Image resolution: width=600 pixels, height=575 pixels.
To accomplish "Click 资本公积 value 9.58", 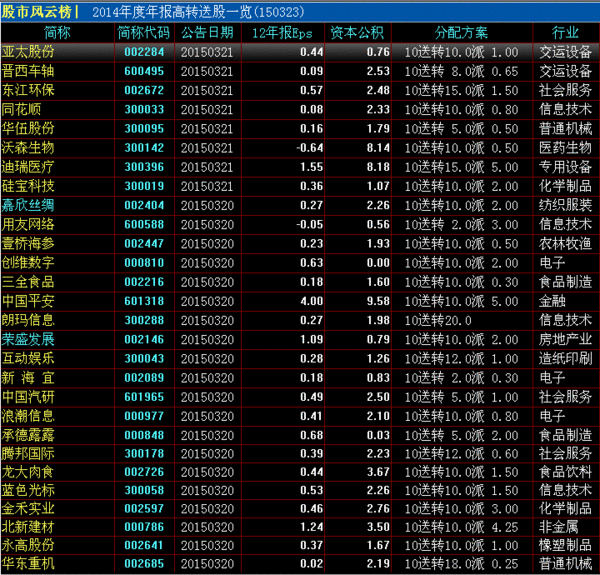I will pos(378,301).
